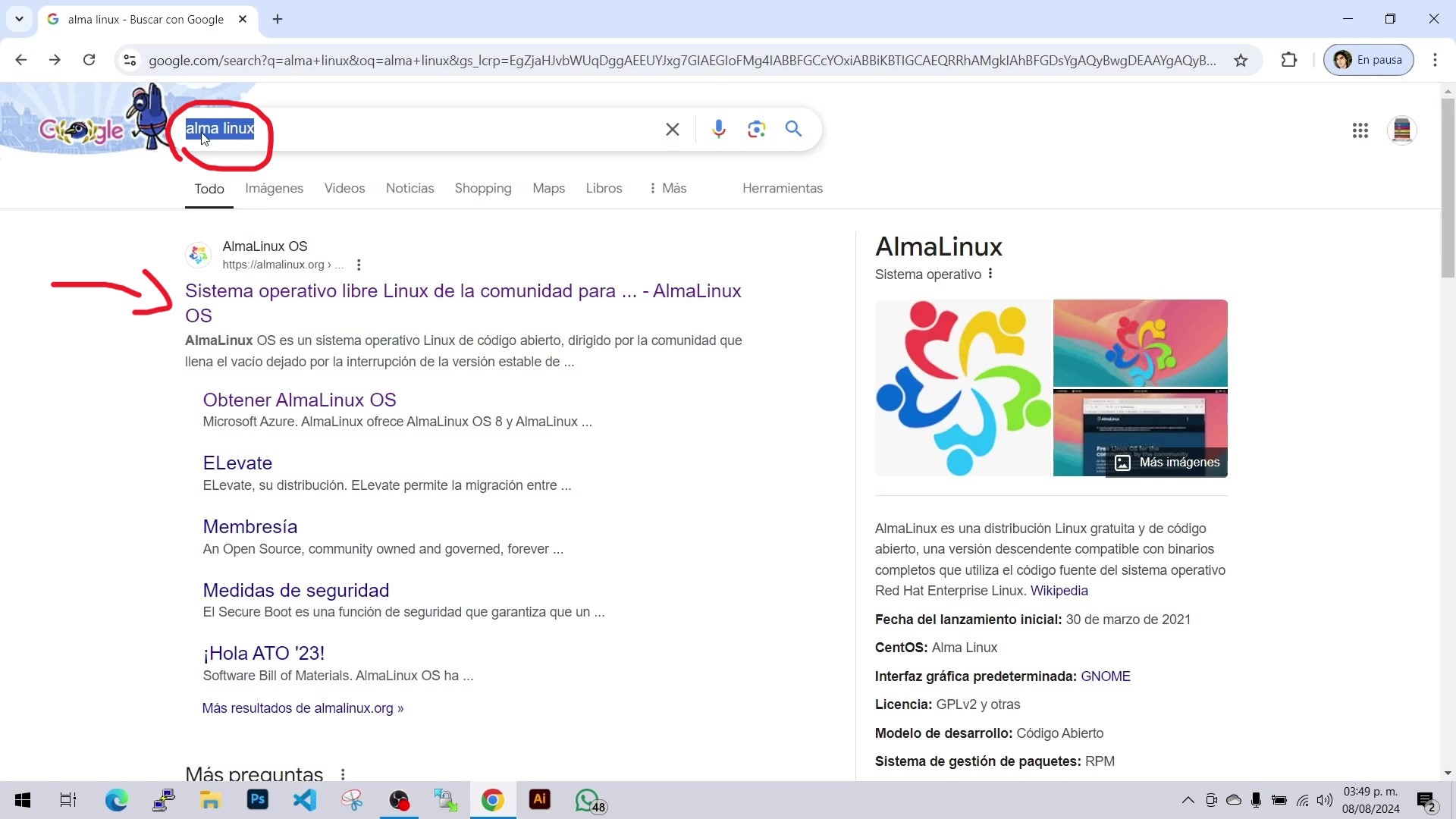Open the GNOME link
Screen dimensions: 1456x819
1105,676
